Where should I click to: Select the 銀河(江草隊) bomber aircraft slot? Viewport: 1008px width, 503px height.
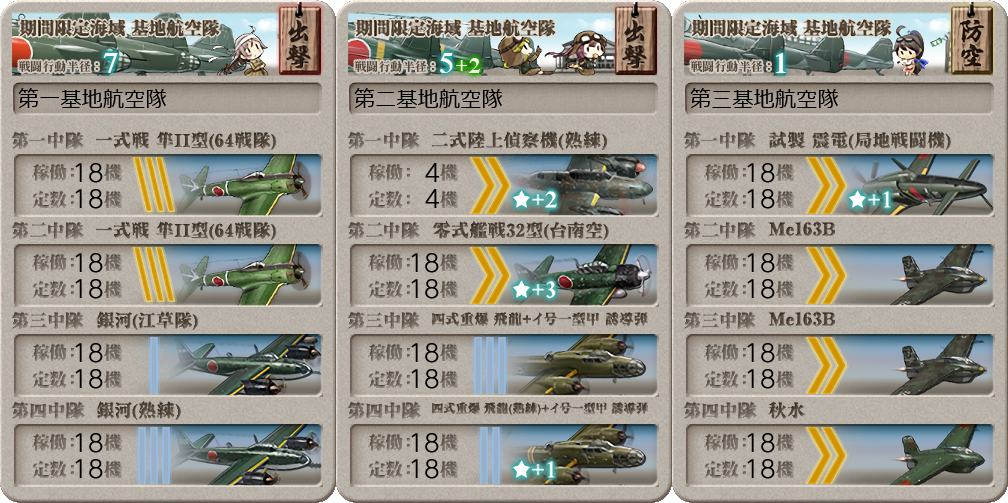167,364
